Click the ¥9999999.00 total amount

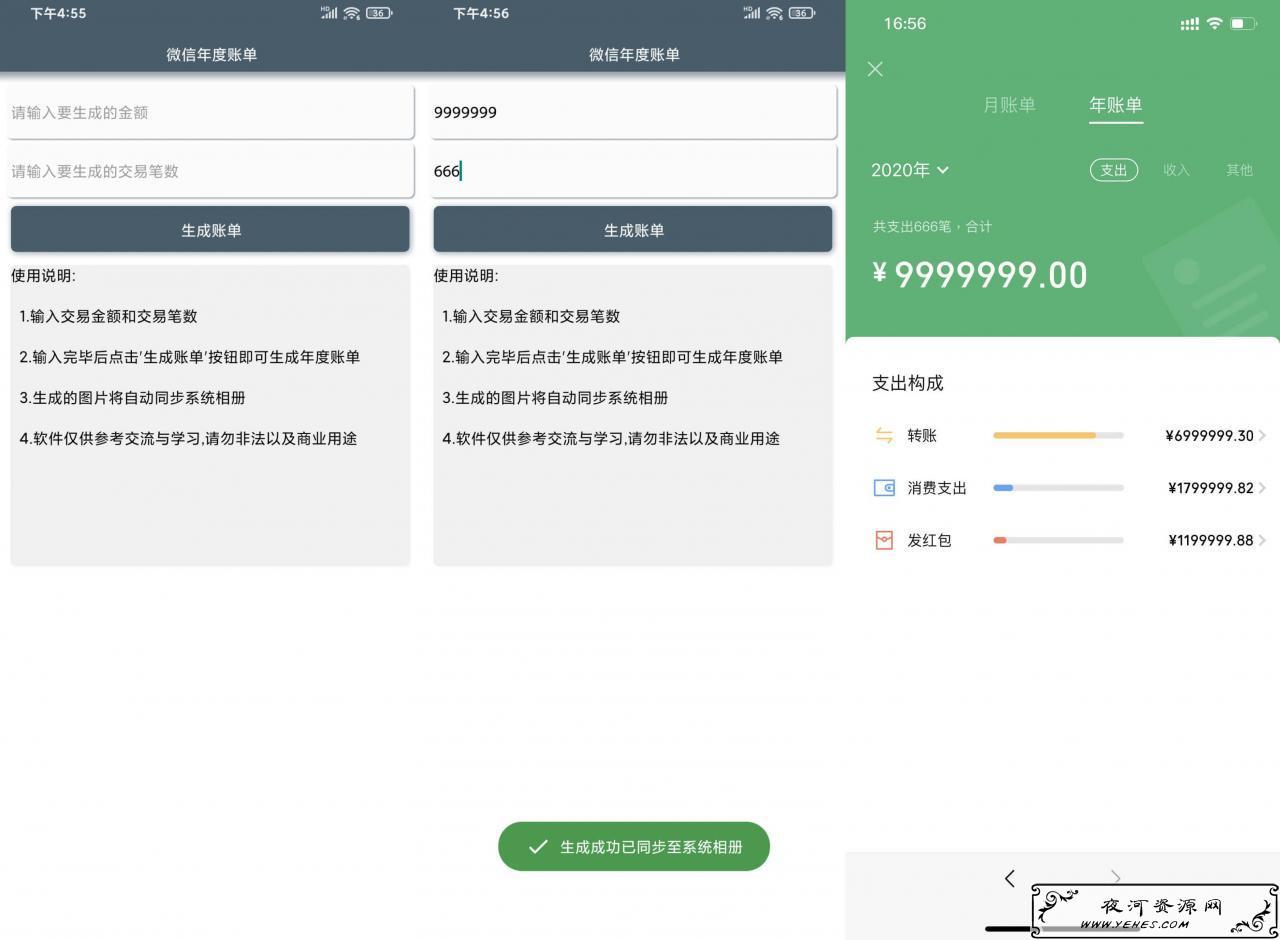click(x=980, y=274)
